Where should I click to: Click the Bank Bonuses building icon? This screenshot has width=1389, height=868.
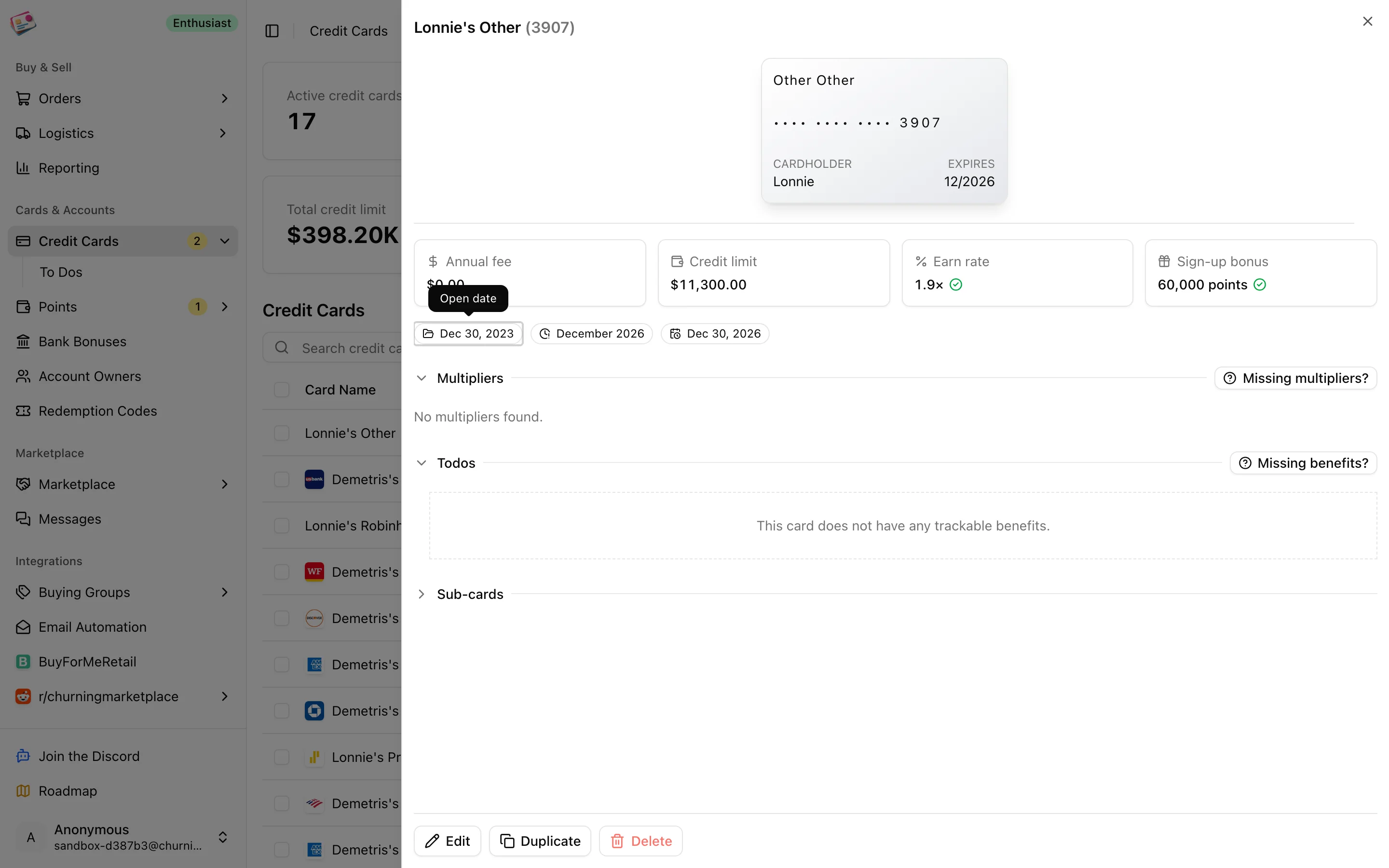(23, 341)
